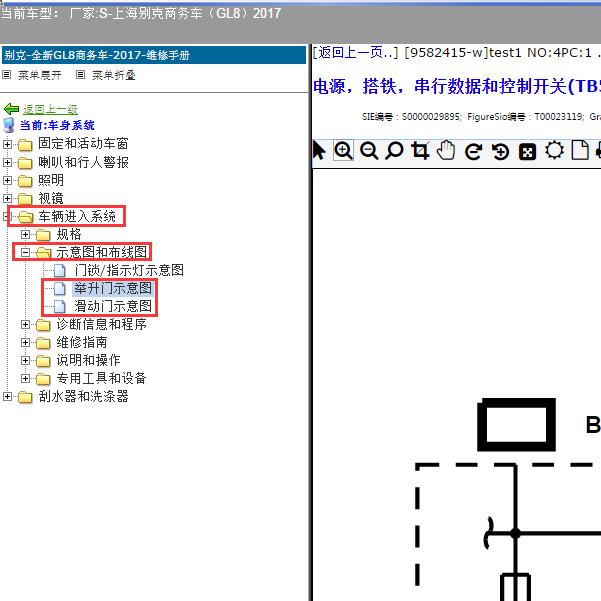Viewport: 601px width, 601px height.
Task: Select the 固定和活动车窗 label
Action: point(83,144)
